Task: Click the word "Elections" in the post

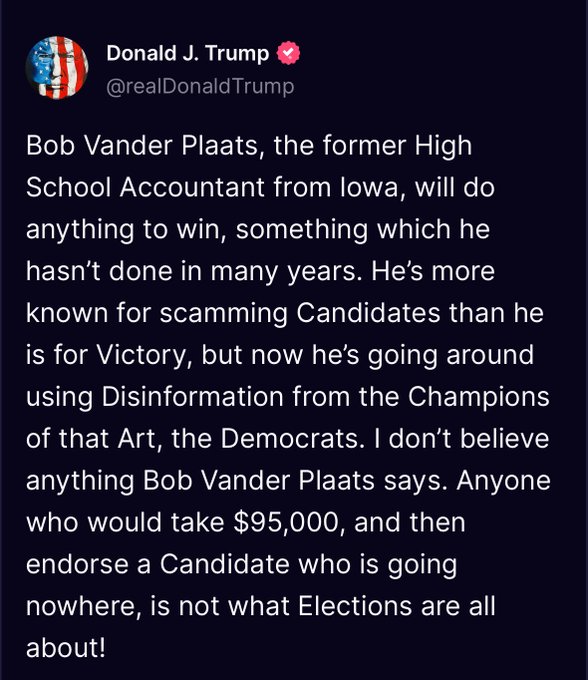Action: pyautogui.click(x=355, y=606)
